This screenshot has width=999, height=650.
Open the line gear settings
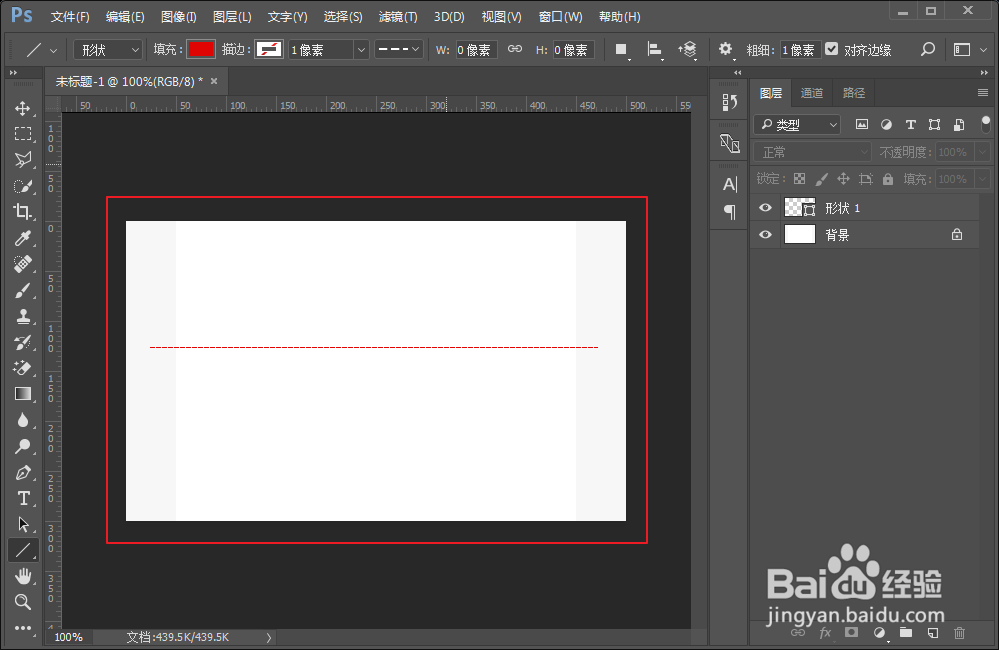[x=725, y=50]
